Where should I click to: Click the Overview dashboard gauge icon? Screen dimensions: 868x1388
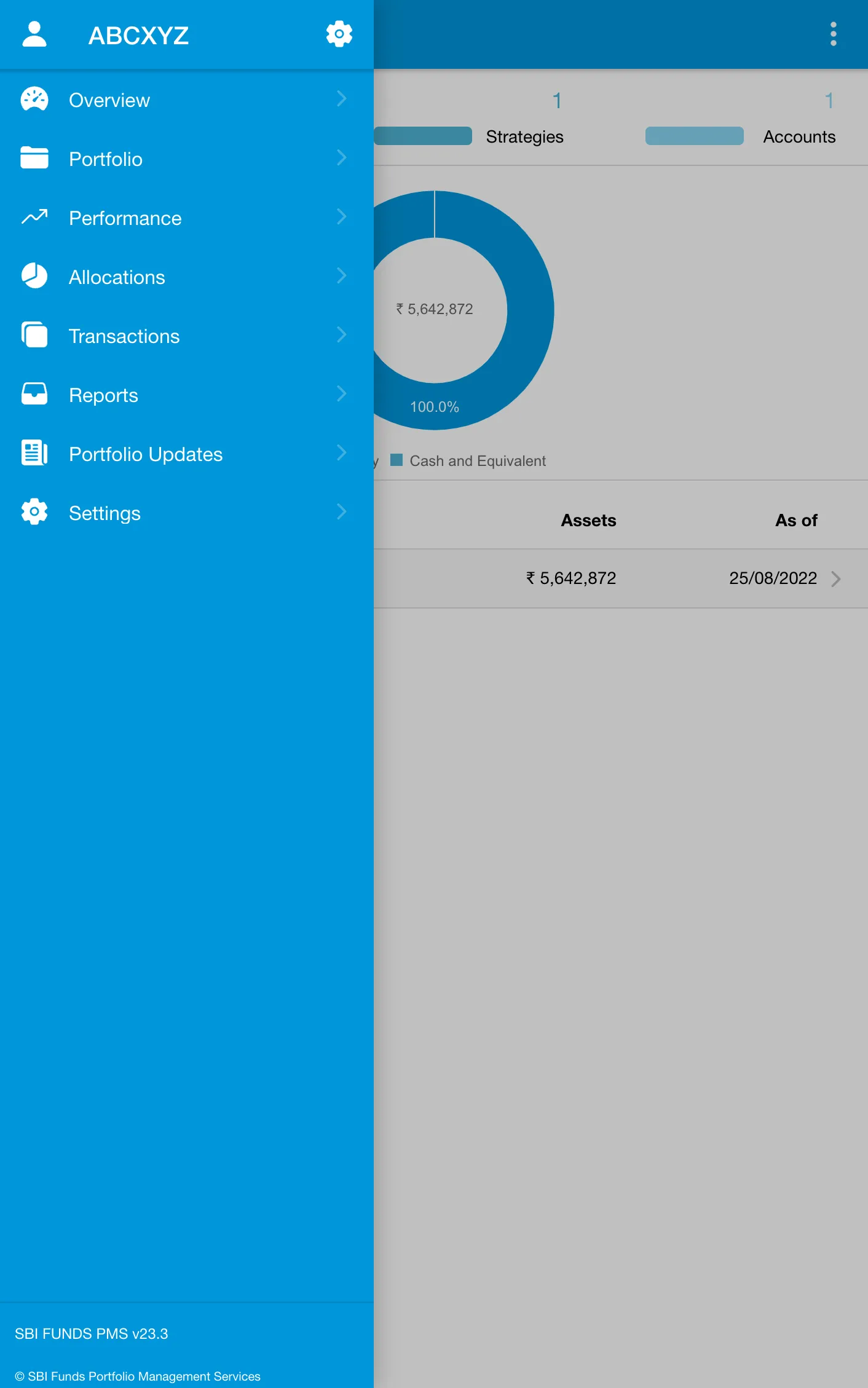34,99
